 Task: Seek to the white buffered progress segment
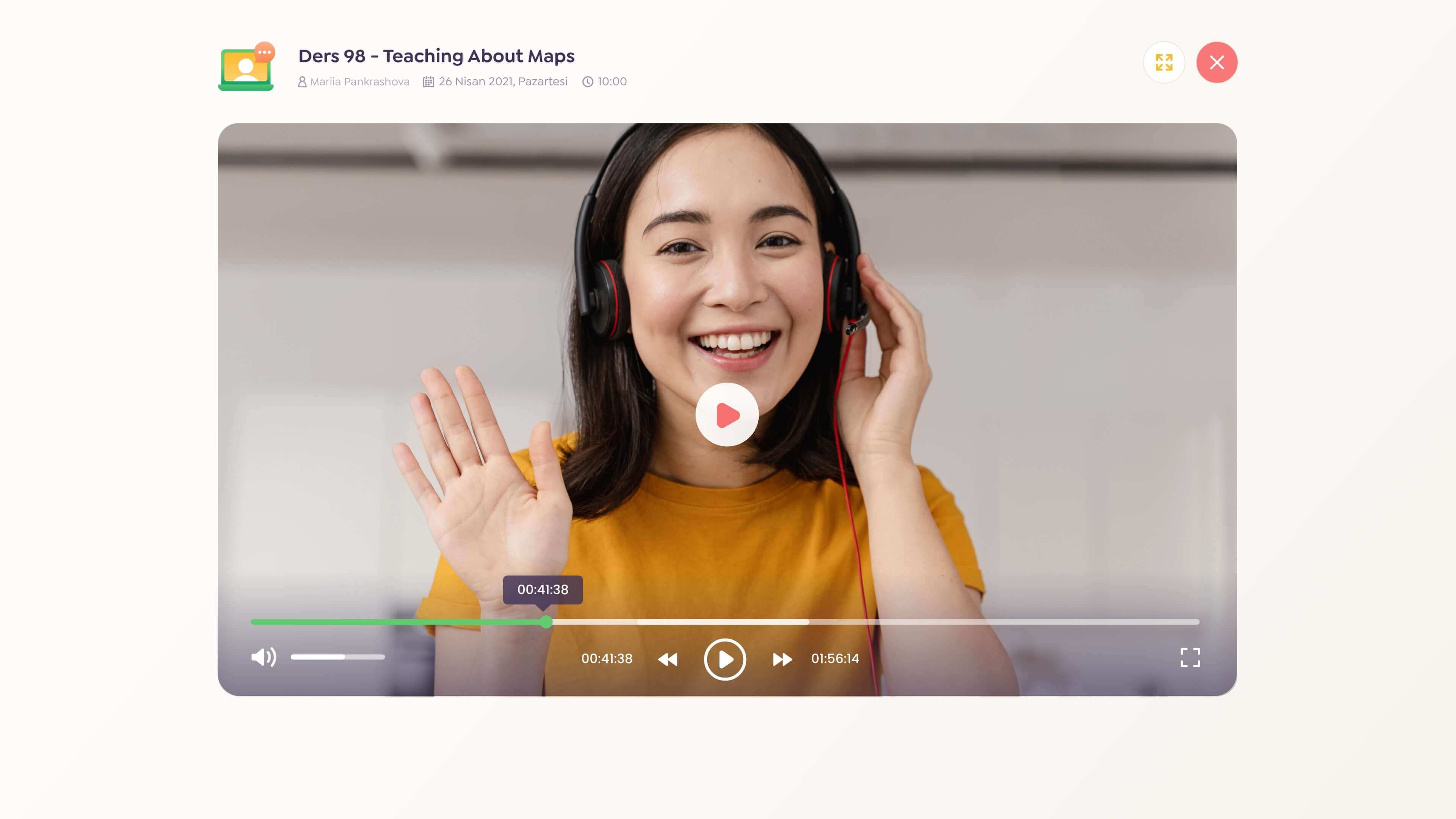click(723, 622)
